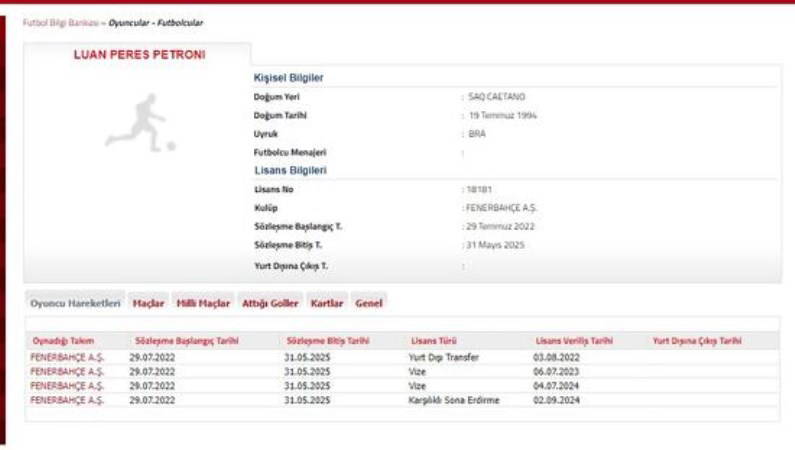Open FENERBAHÇE A.Ş. in the 04.07.2024 Vize row
795x450 pixels.
pyautogui.click(x=67, y=385)
